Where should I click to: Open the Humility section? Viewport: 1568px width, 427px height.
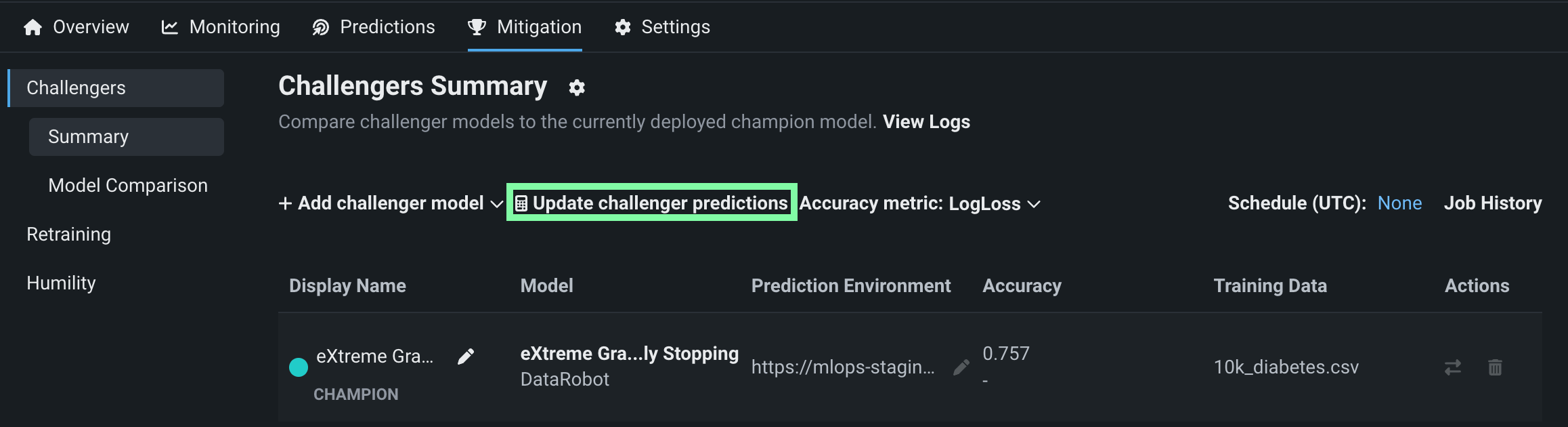coord(61,283)
